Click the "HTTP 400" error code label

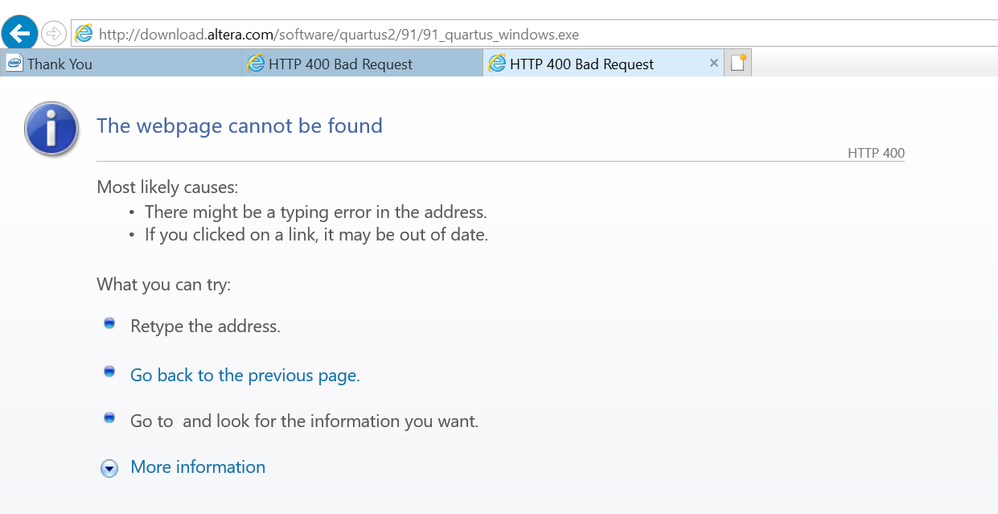(875, 153)
